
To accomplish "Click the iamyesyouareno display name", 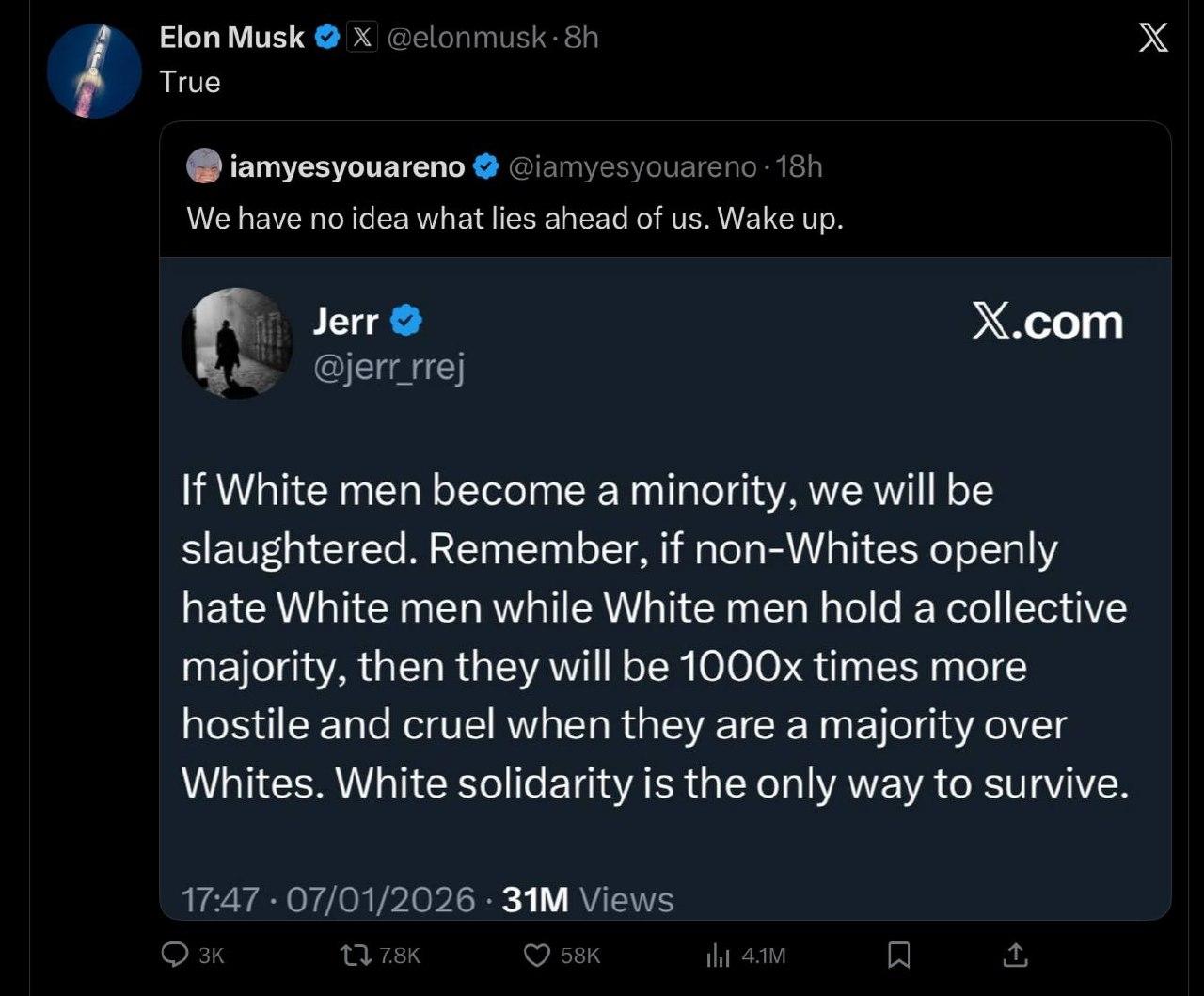I will 347,167.
